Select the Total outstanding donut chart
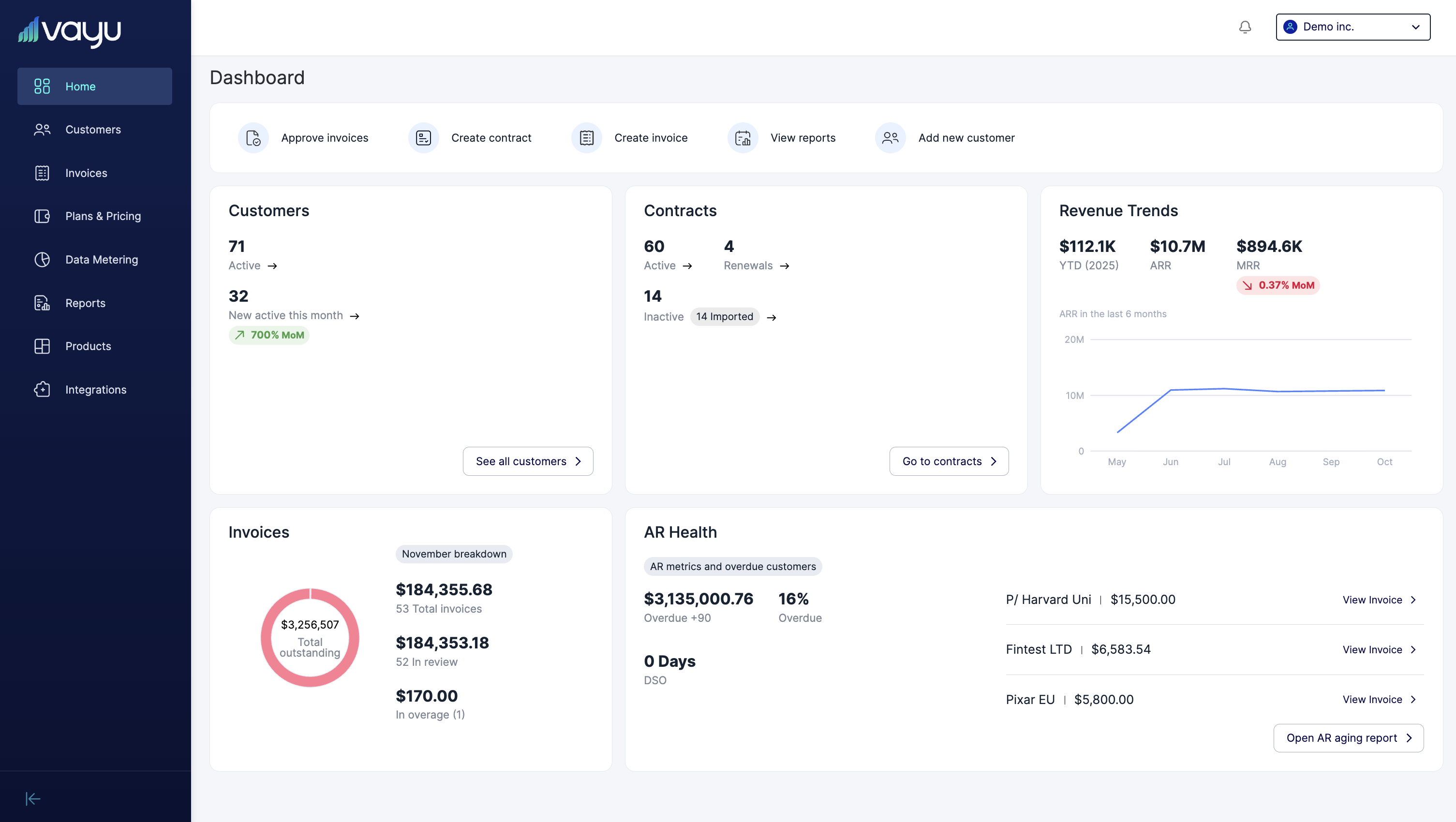Viewport: 1456px width, 822px height. (x=310, y=637)
